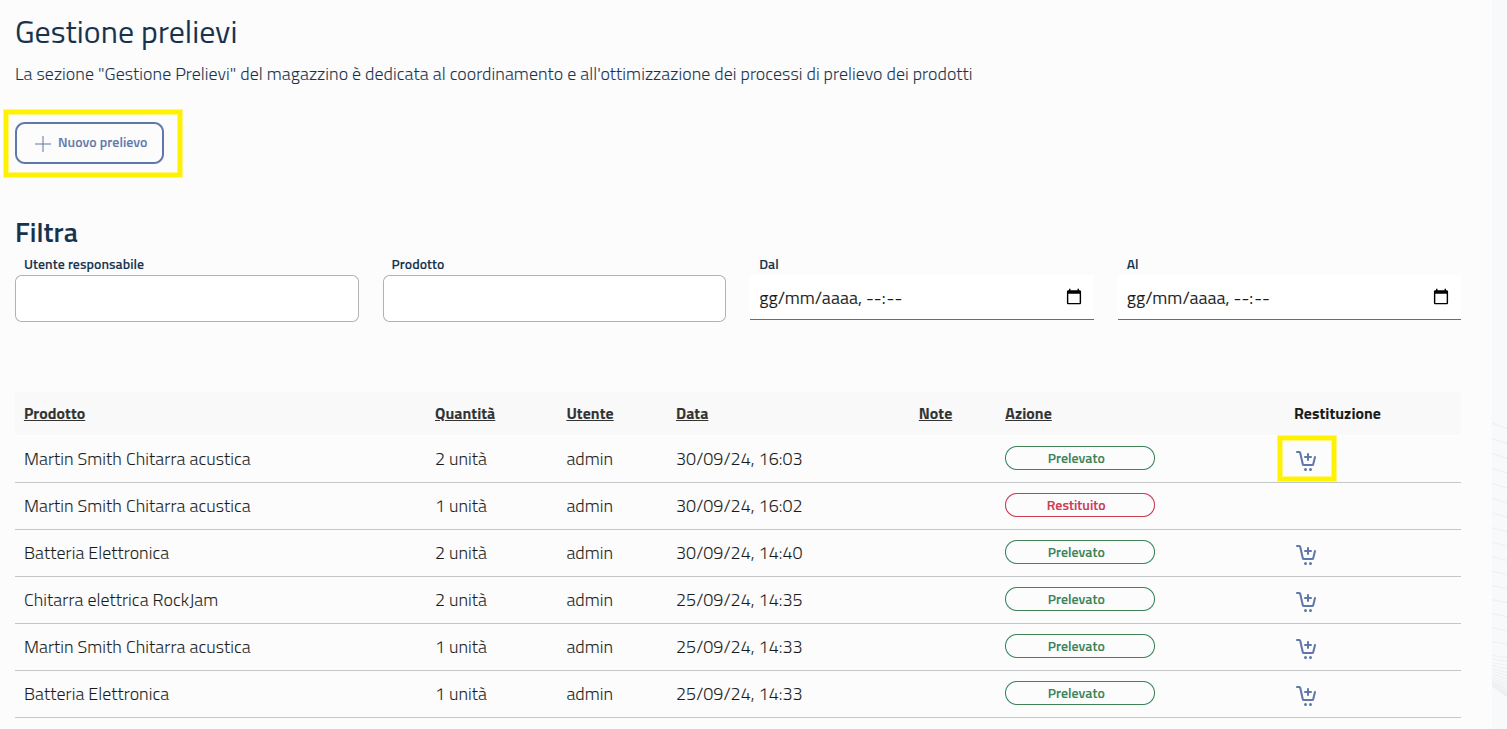The width and height of the screenshot is (1507, 729).
Task: Sort table by Utente column header
Action: [590, 414]
